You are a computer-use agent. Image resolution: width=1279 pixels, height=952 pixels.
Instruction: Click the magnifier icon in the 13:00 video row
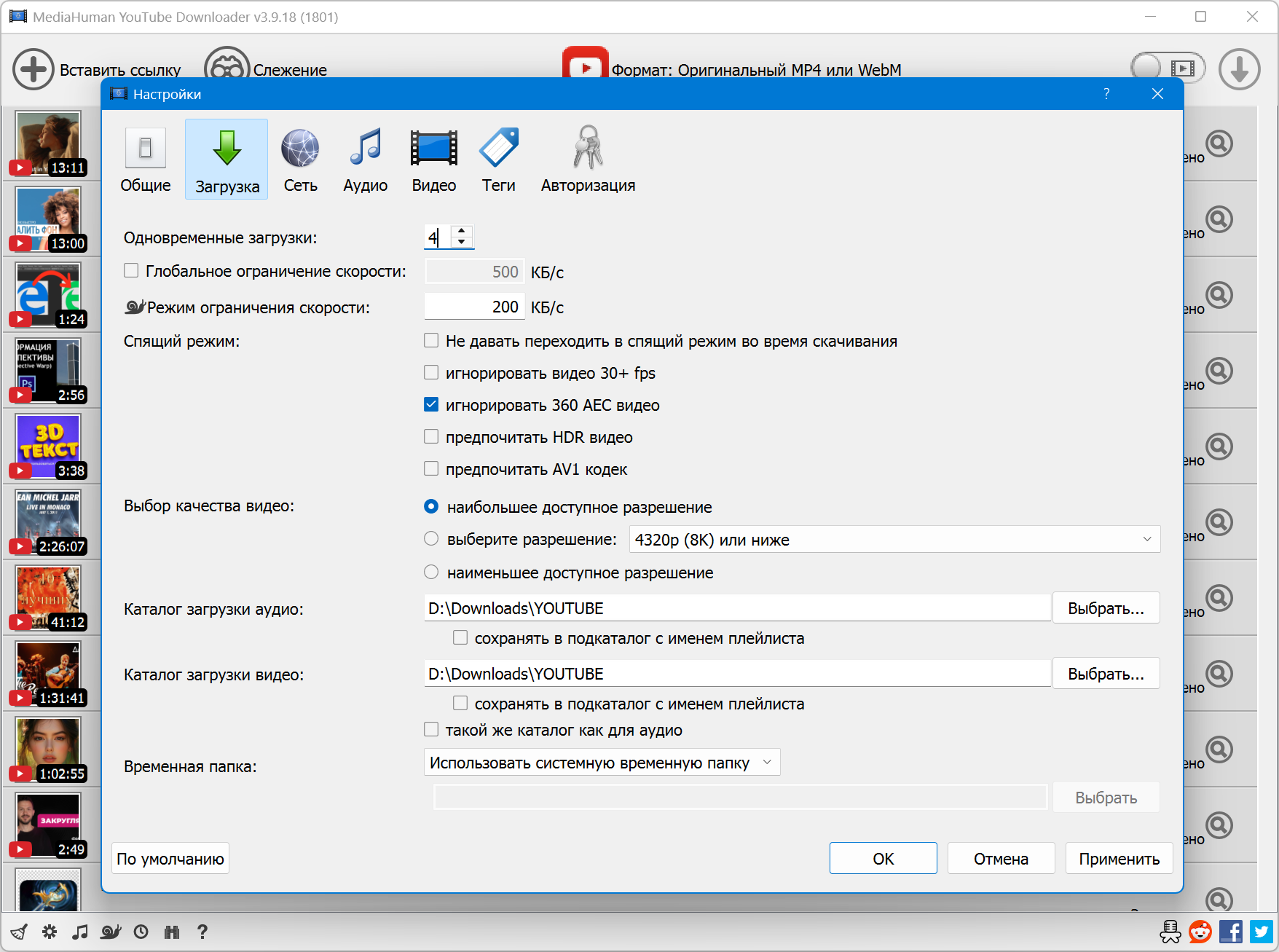(x=1219, y=220)
